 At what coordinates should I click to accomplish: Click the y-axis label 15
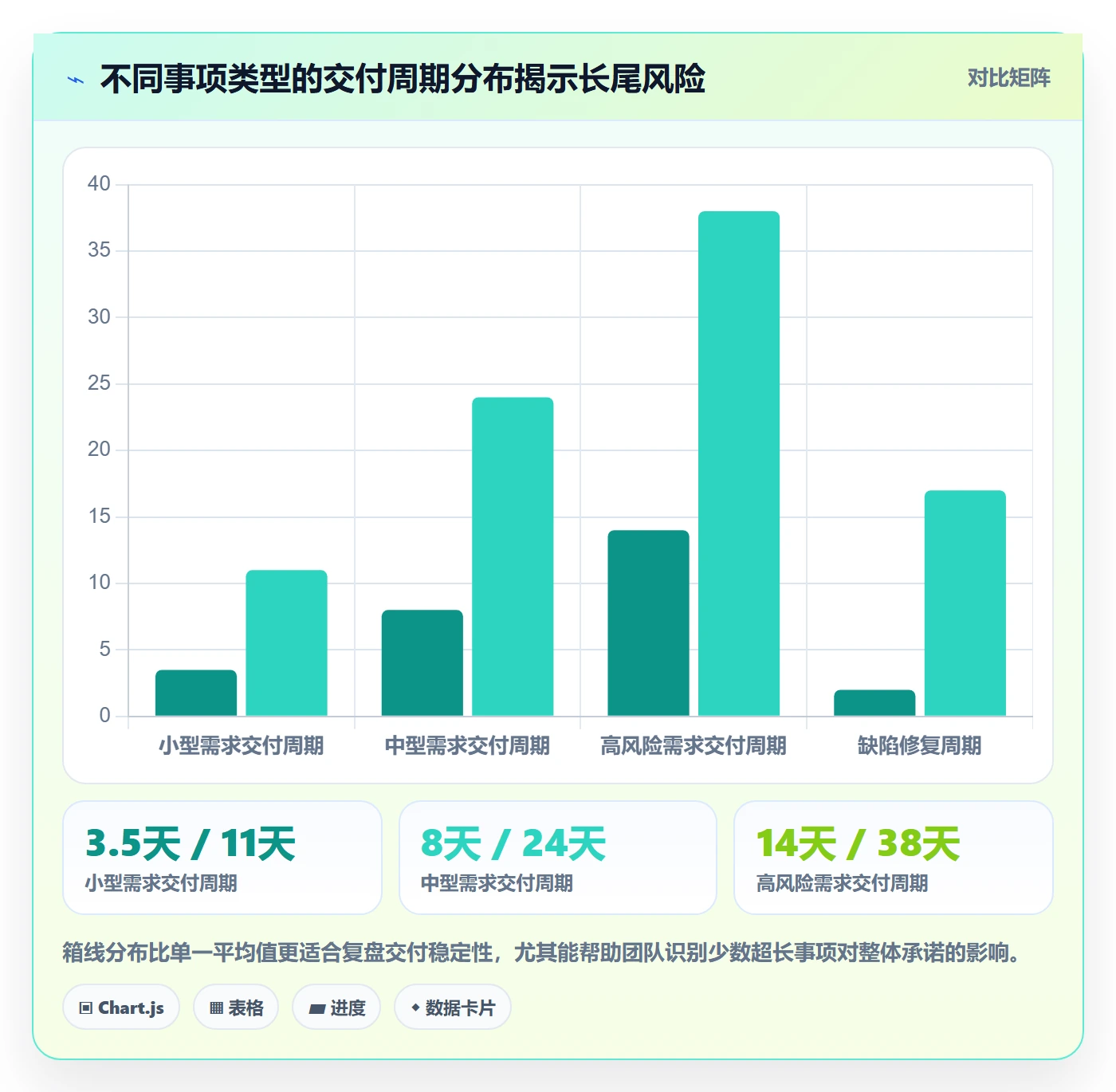(99, 516)
